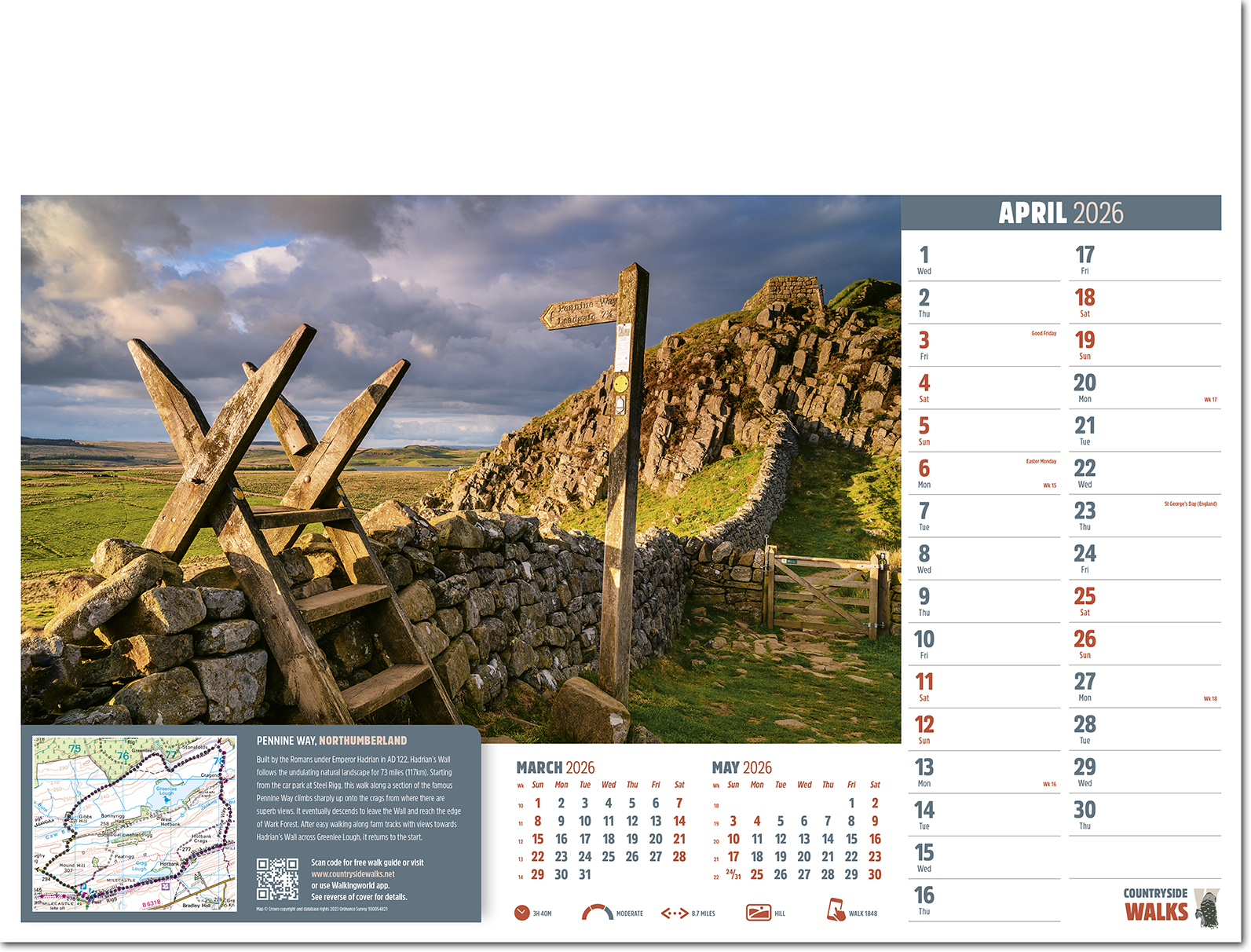The image size is (1251, 952).
Task: Select April 22 Wed
Action: [x=1085, y=473]
